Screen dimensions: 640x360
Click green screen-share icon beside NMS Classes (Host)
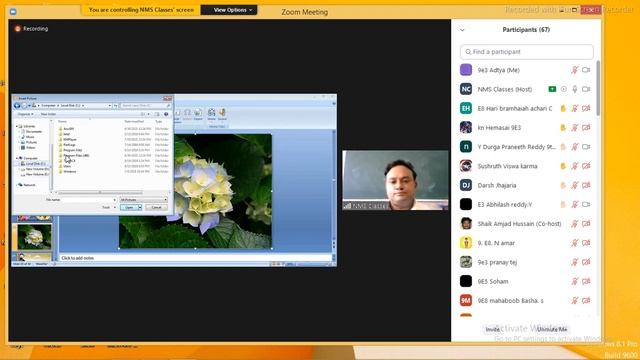552,89
